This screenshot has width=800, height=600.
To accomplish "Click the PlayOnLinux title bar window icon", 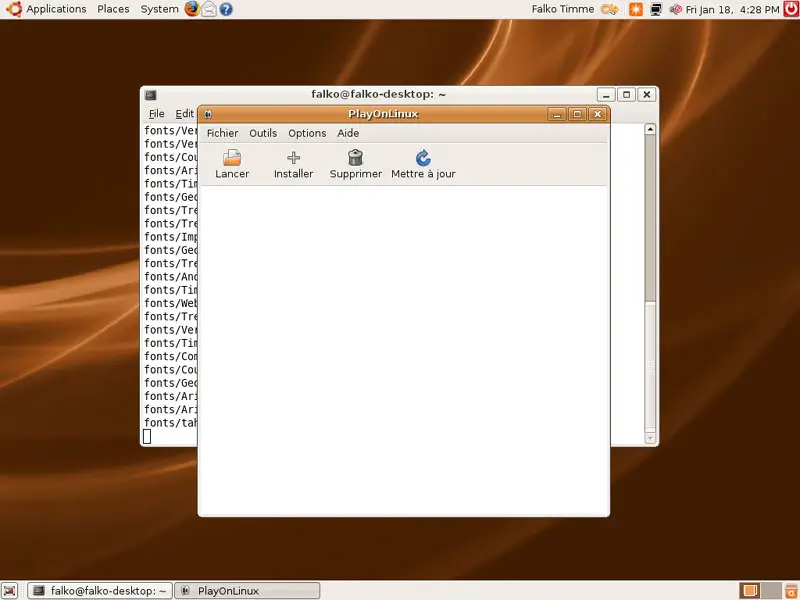I will coord(208,114).
